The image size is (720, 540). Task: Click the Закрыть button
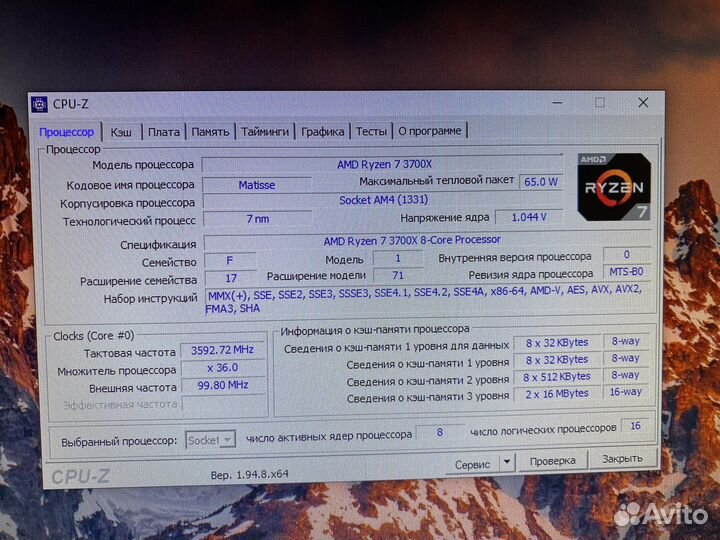coord(623,459)
